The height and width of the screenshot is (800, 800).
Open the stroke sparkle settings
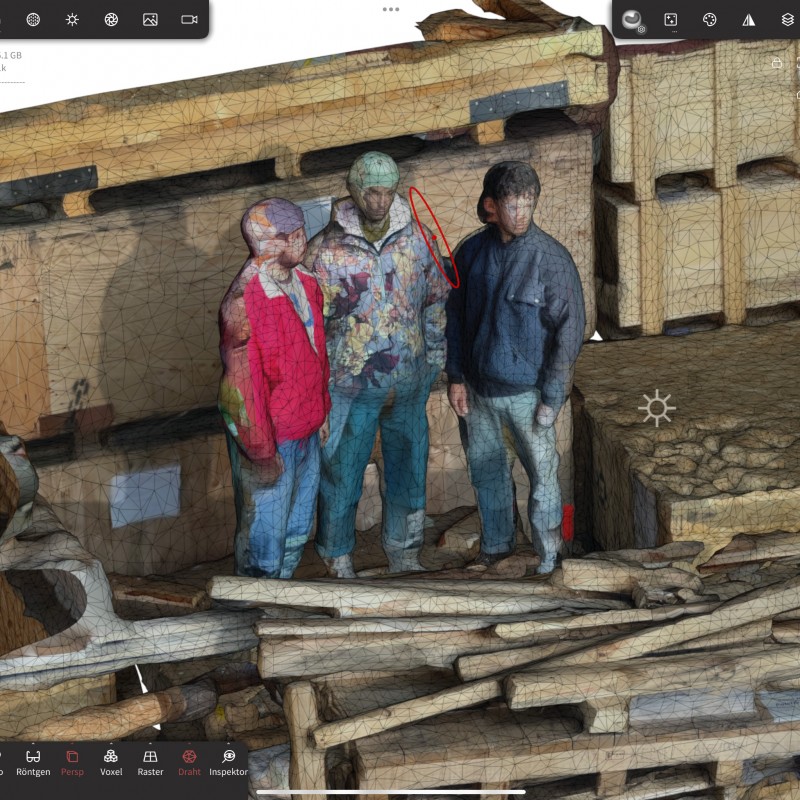coord(671,19)
